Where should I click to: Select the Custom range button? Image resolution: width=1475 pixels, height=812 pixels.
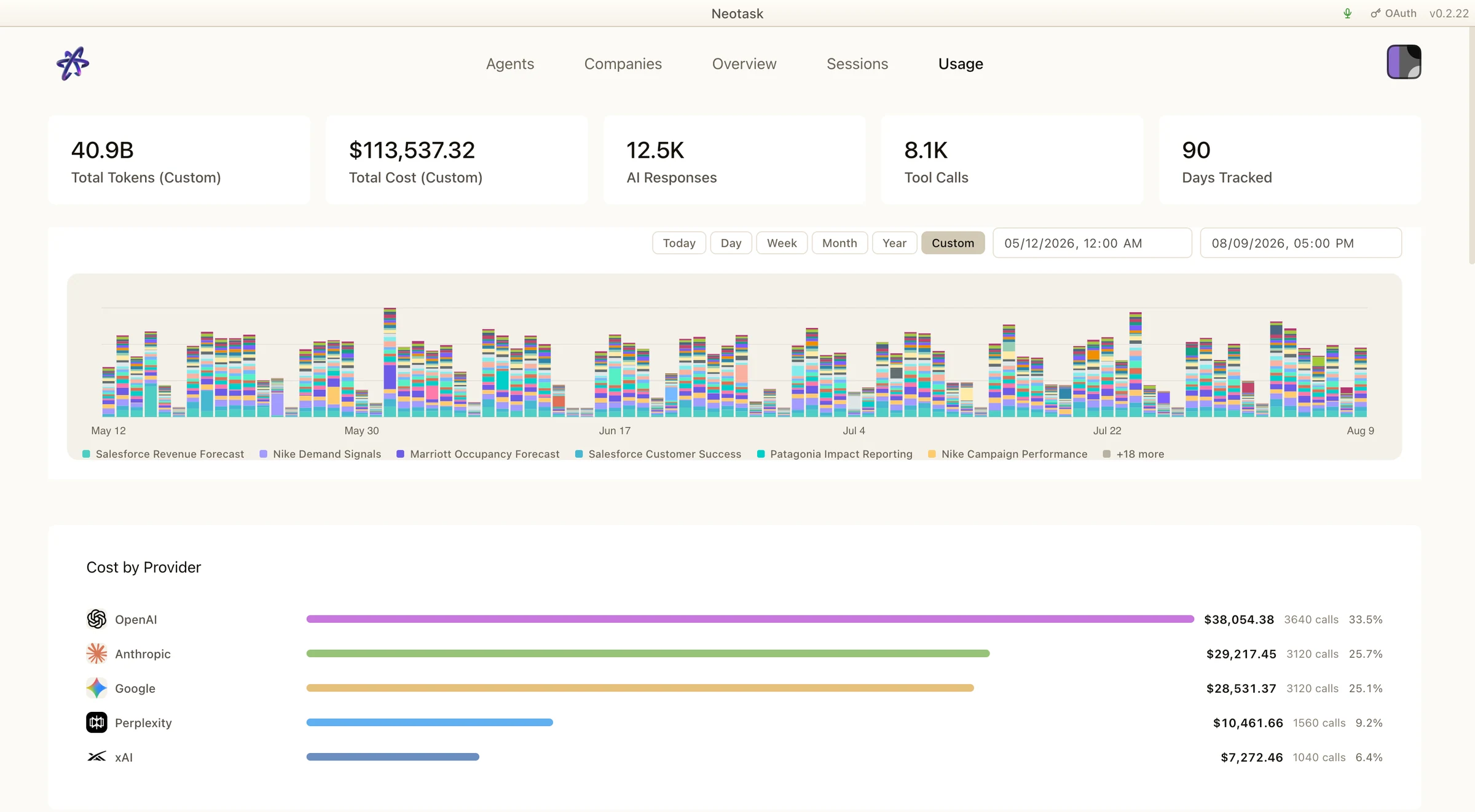953,243
